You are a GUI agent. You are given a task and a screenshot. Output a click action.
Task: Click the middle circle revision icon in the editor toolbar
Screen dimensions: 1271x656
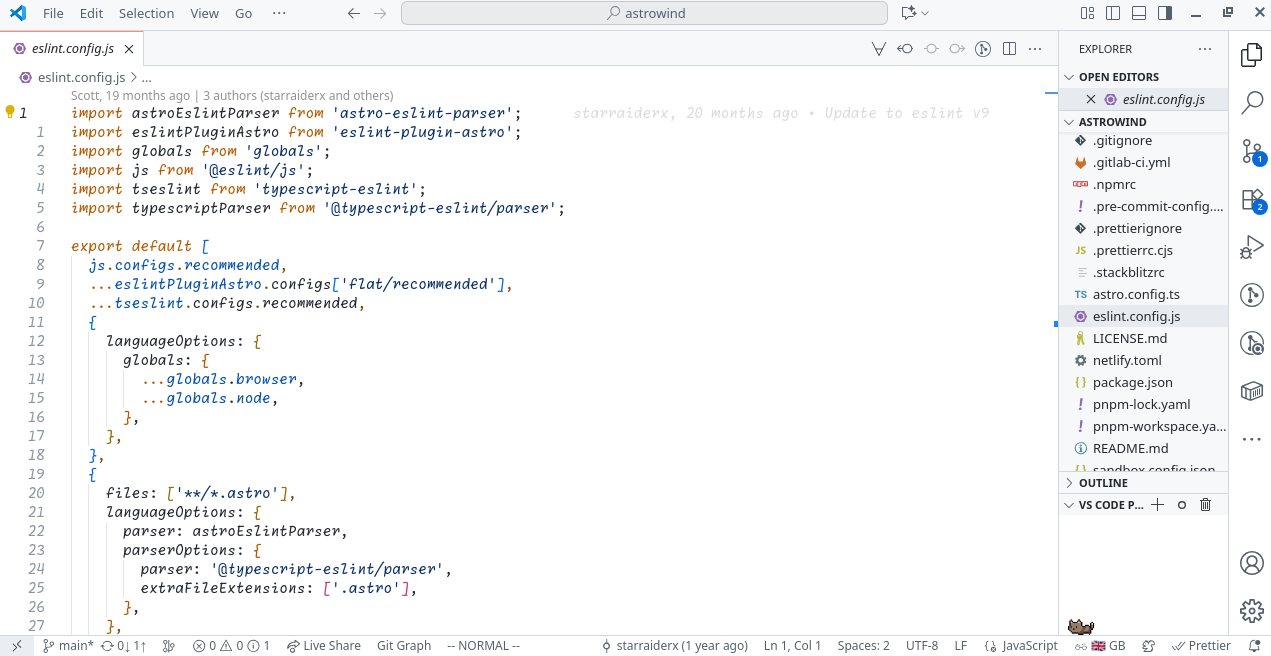(931, 48)
